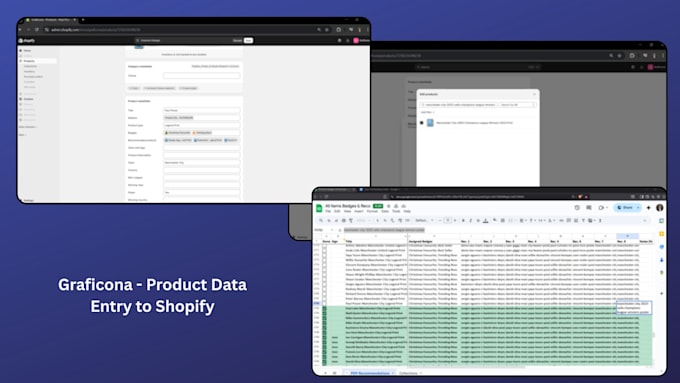Click the Theme metafield input
Viewport: 680px width, 383px height.
click(202, 76)
